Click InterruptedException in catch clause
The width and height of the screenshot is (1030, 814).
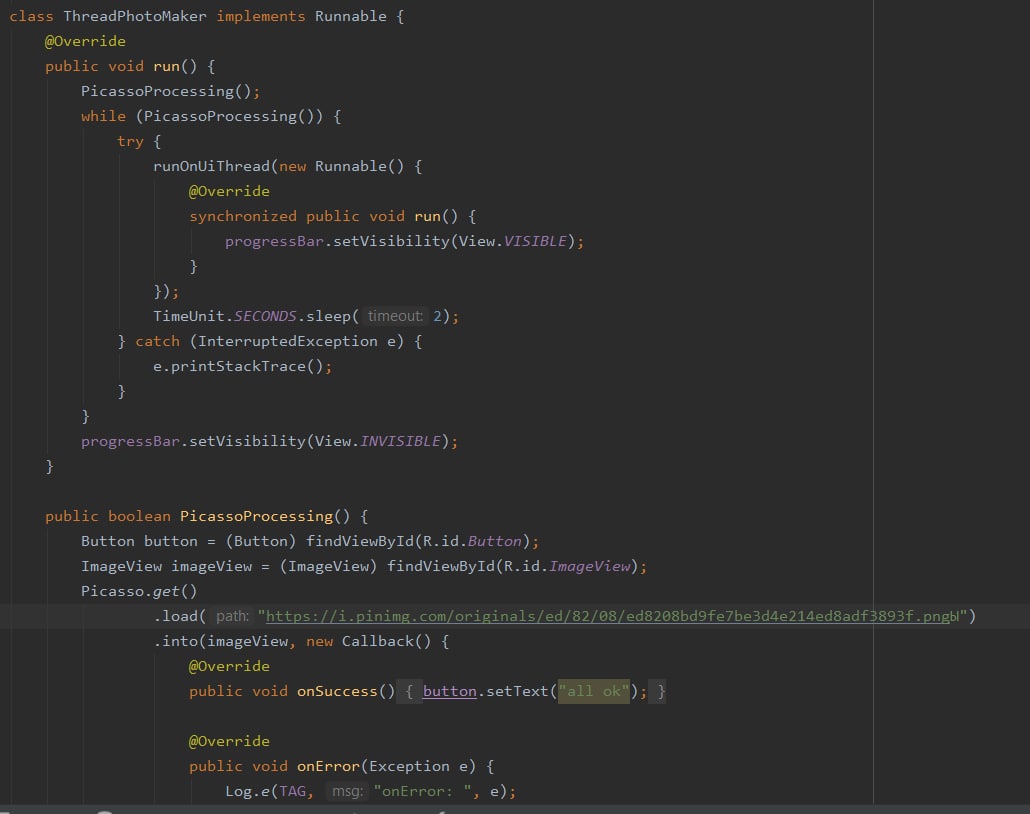pos(288,341)
